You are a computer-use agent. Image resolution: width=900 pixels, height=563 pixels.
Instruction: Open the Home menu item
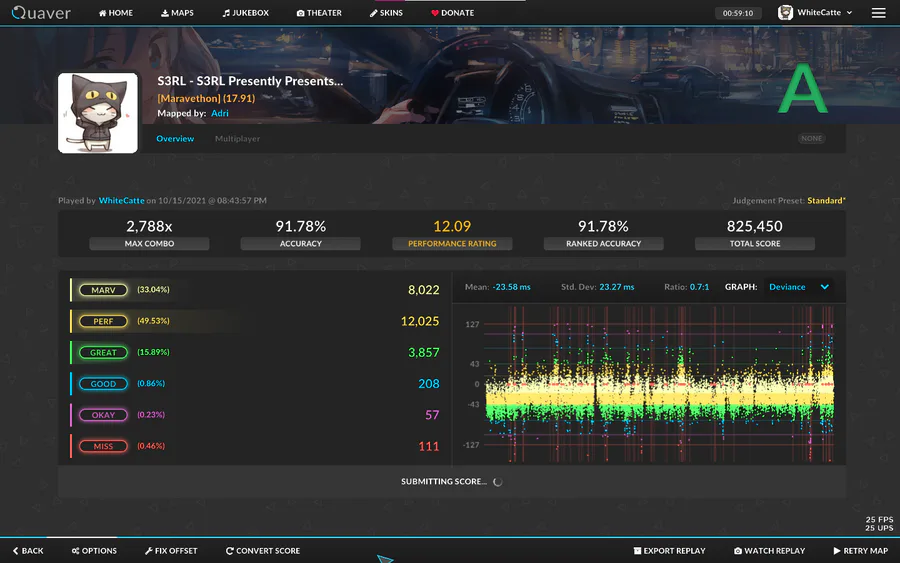point(116,13)
